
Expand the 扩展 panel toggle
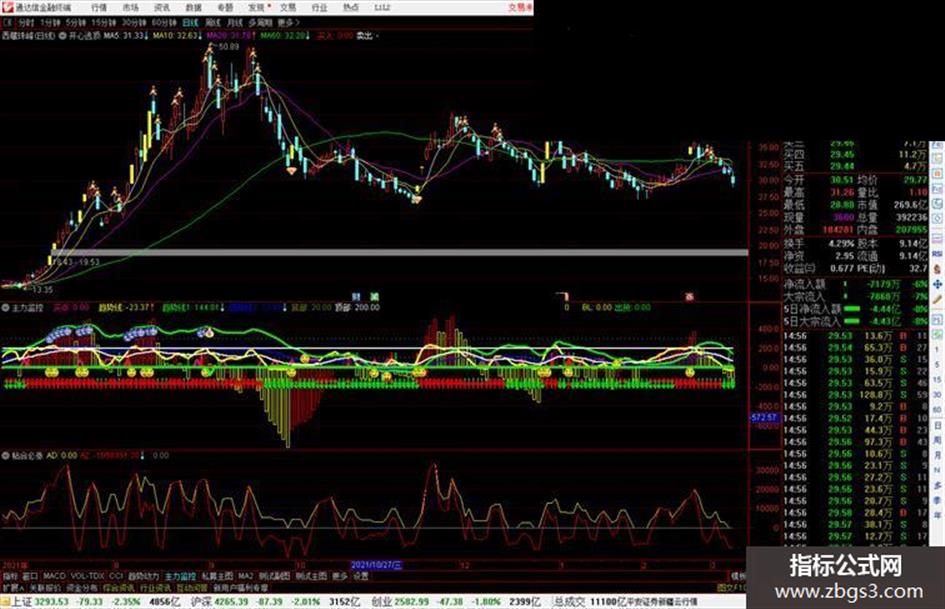coord(13,587)
